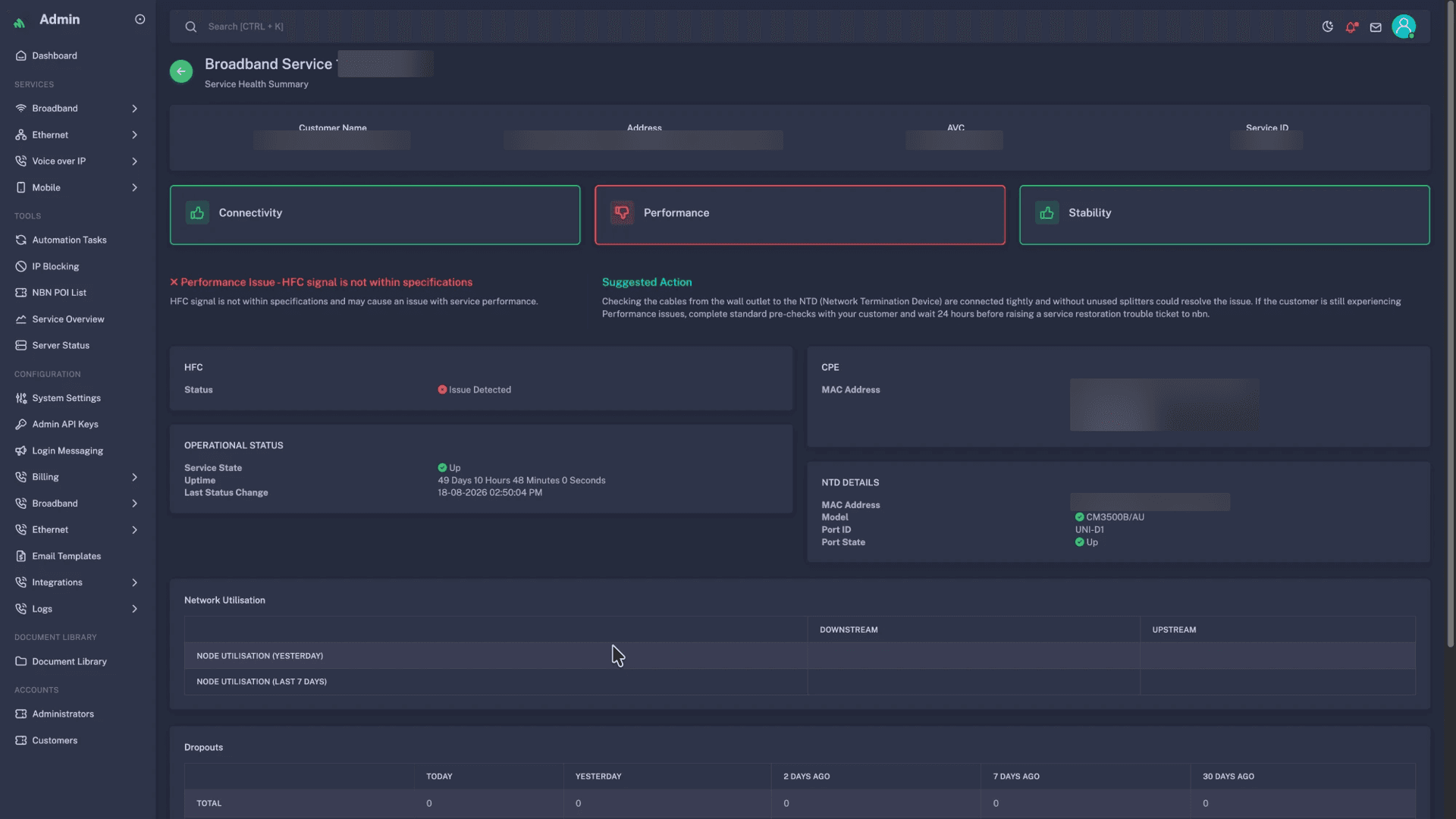The height and width of the screenshot is (819, 1456).
Task: Click the Automation Tasks icon
Action: [21, 240]
